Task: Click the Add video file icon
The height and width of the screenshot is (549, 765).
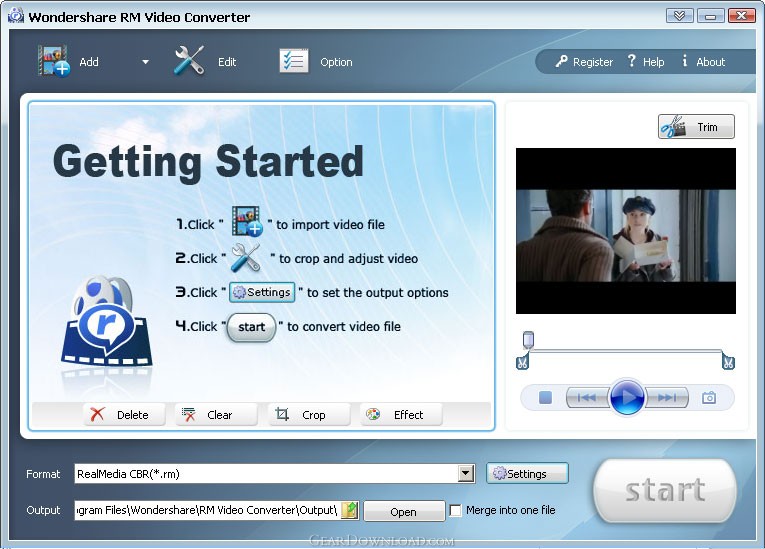Action: [x=54, y=61]
